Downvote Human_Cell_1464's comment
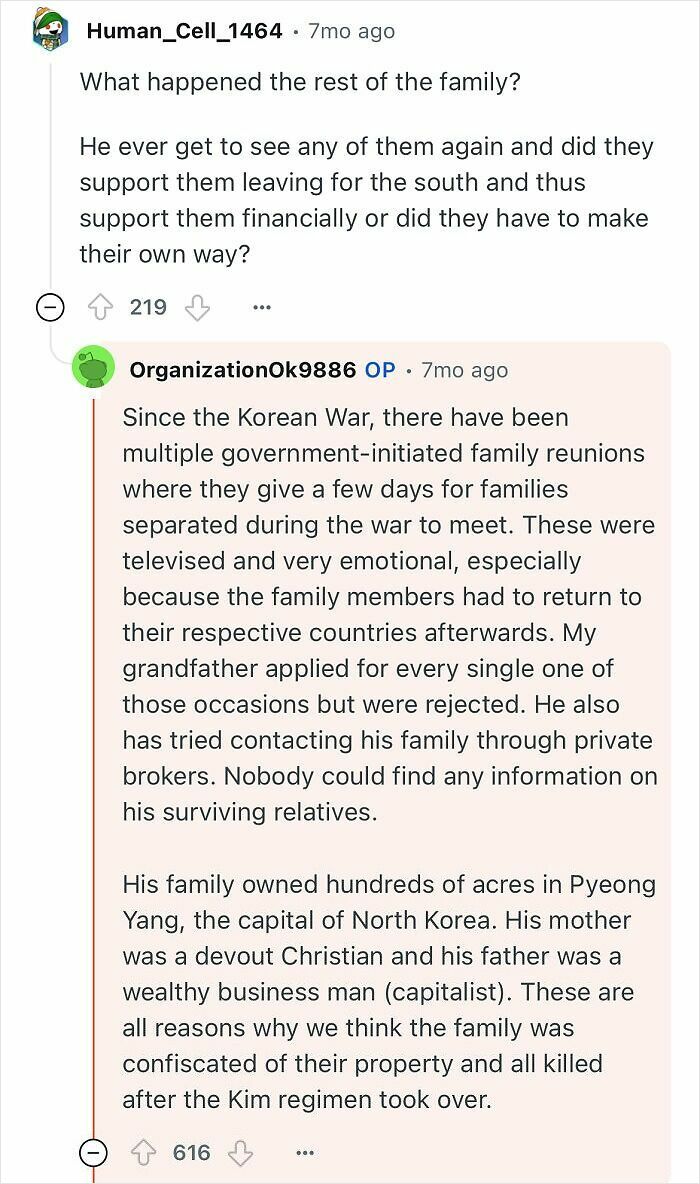 197,307
